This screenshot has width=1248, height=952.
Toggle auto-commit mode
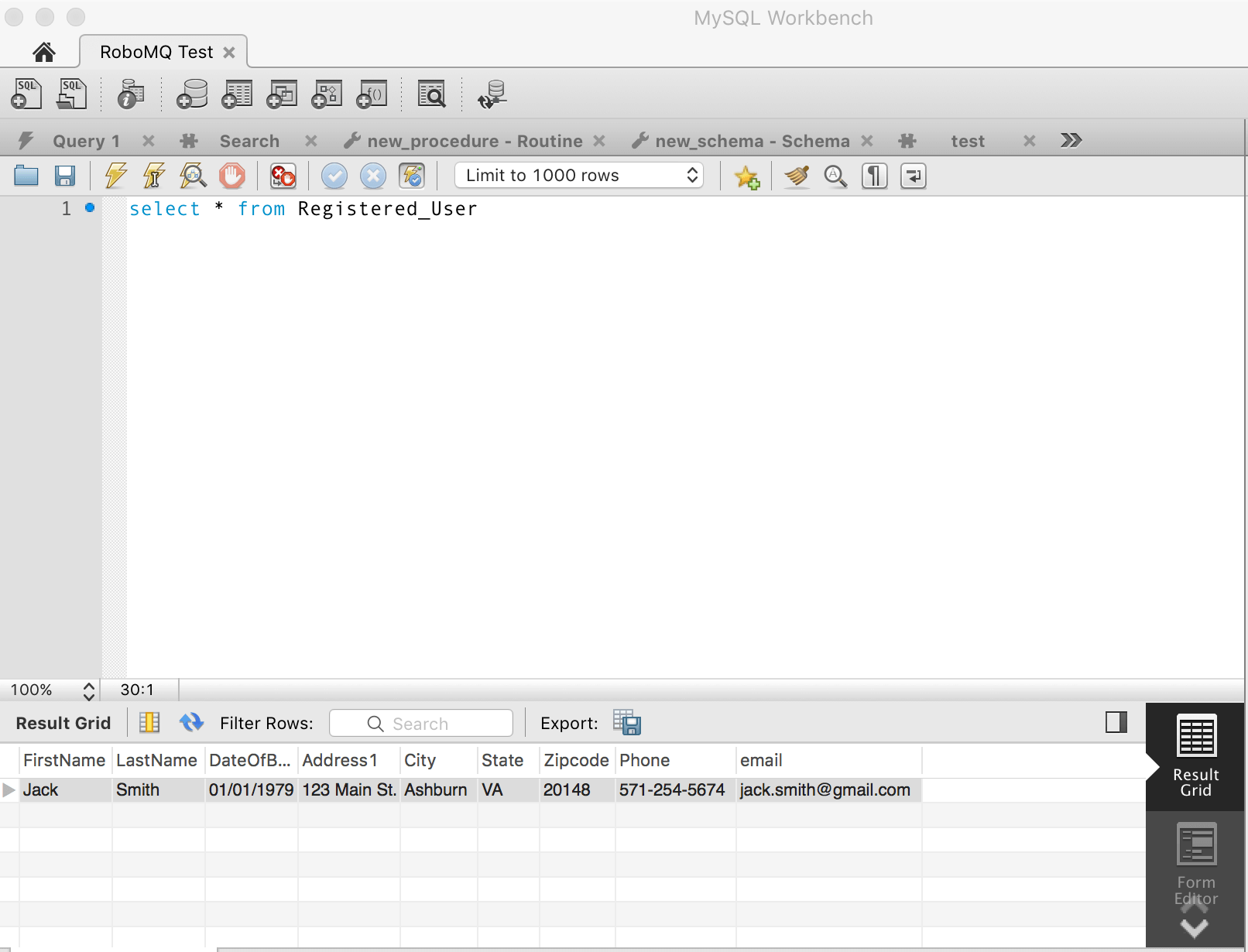coord(412,176)
